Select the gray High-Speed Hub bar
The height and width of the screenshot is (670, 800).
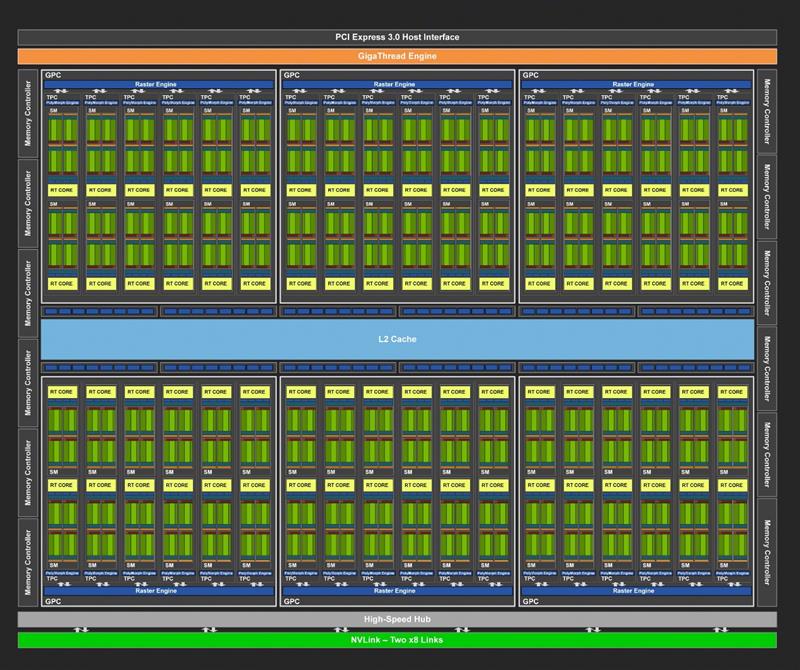(397, 619)
